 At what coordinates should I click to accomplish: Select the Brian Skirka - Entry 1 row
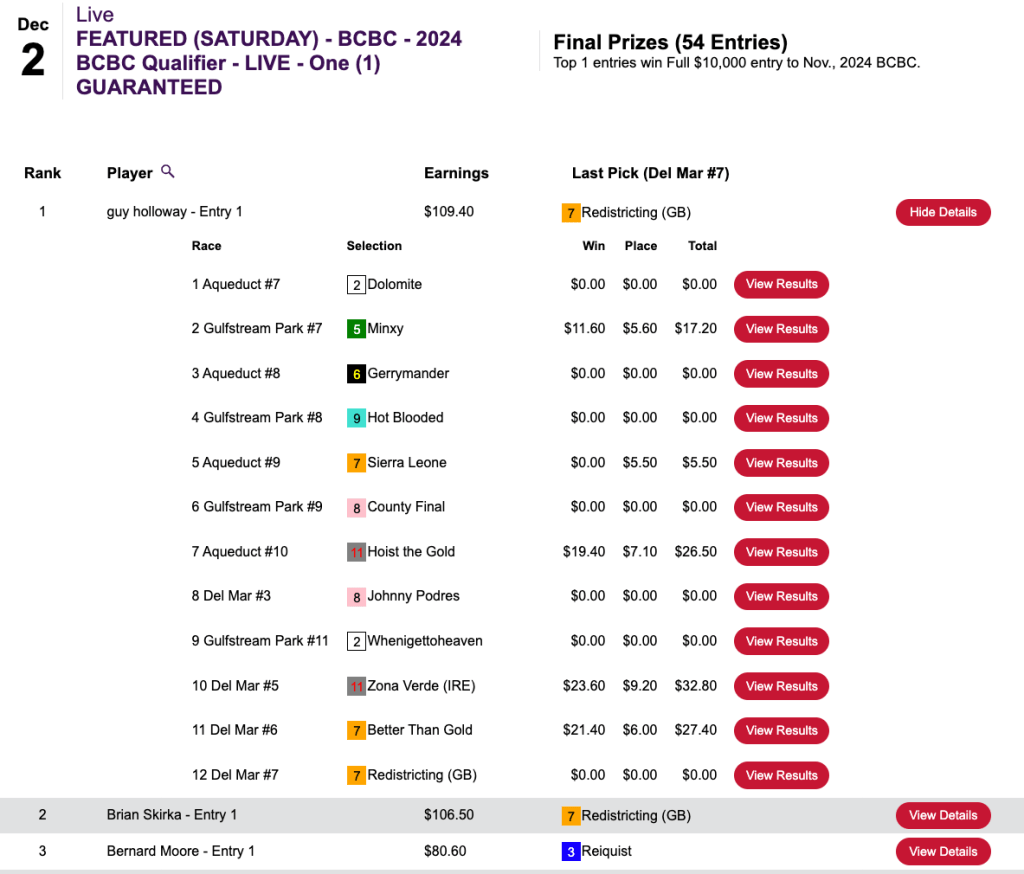click(172, 815)
